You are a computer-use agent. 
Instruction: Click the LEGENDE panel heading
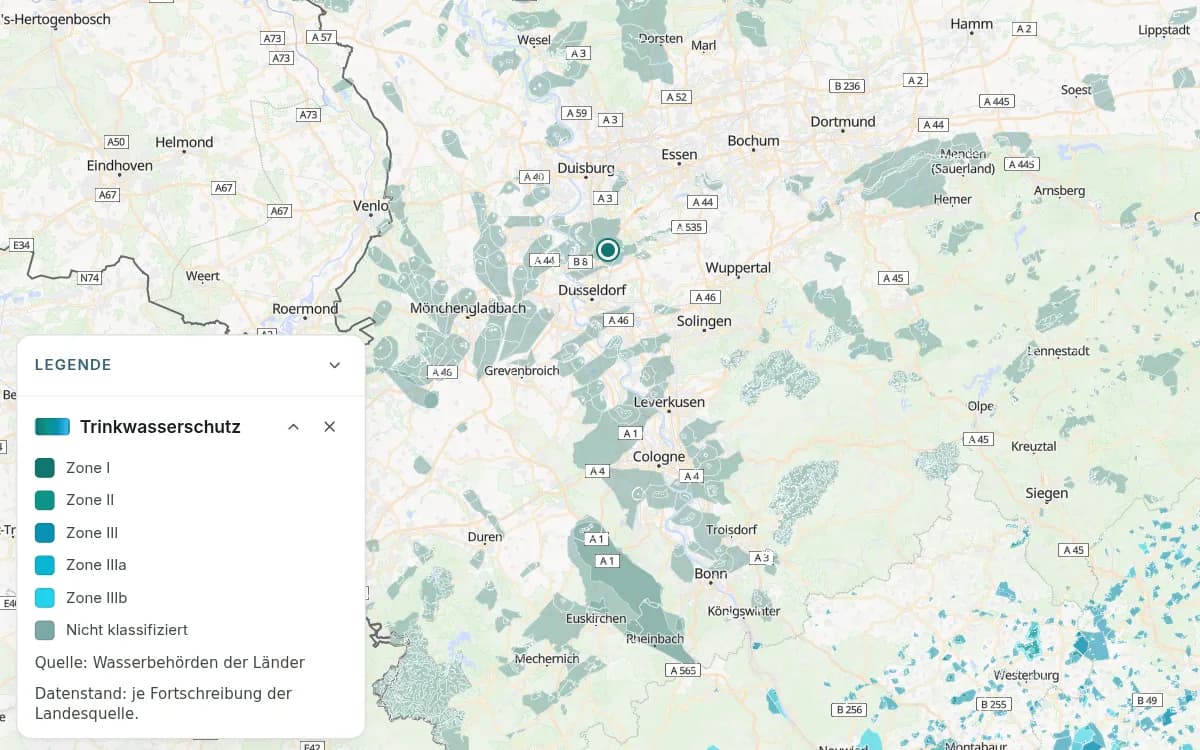pos(73,365)
